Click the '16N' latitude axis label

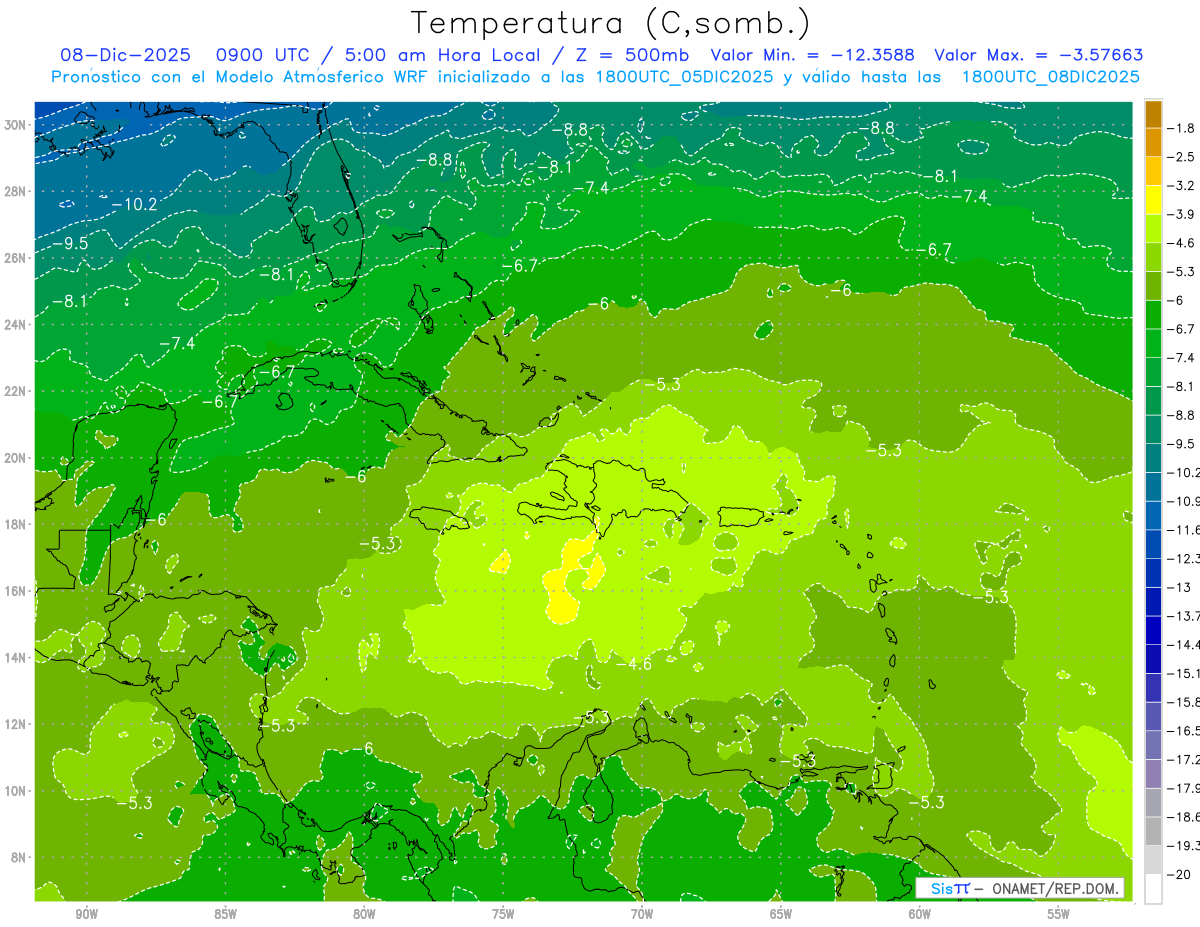(x=15, y=591)
